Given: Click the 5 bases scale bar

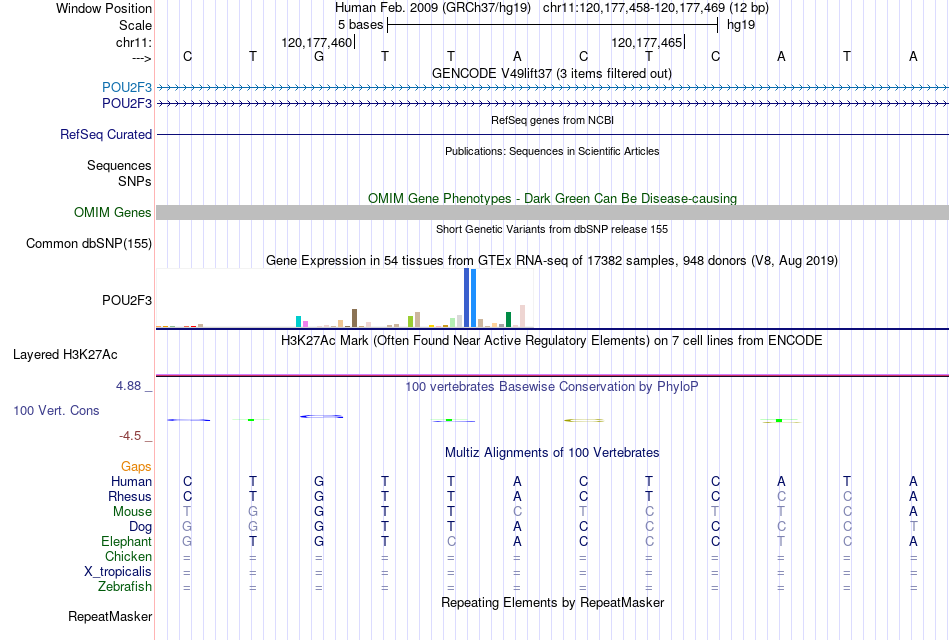Looking at the screenshot, I should (553, 25).
